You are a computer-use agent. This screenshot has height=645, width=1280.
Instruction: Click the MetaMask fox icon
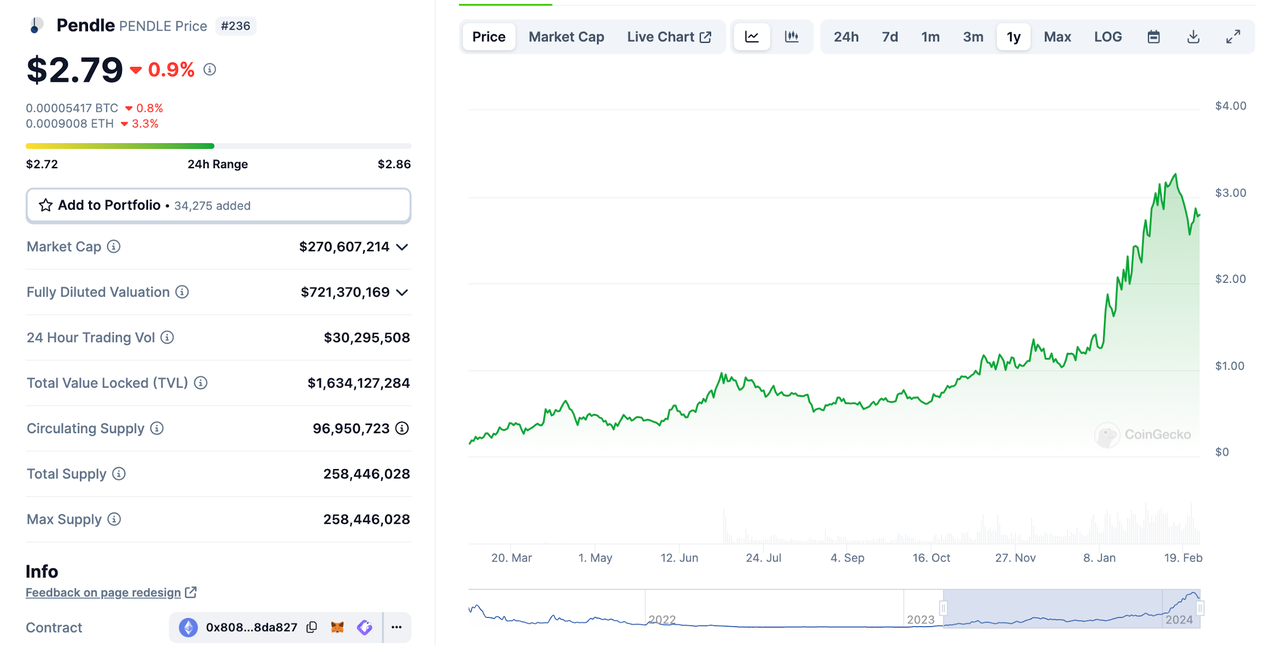(x=339, y=627)
